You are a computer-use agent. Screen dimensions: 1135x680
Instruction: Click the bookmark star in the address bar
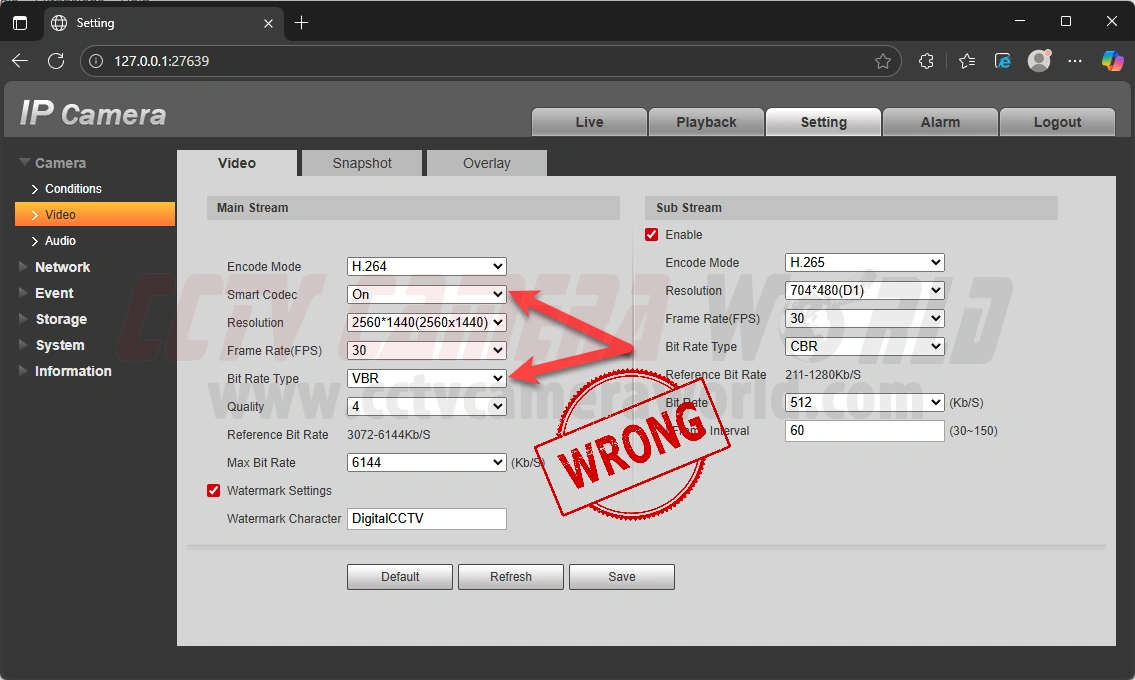coord(882,61)
